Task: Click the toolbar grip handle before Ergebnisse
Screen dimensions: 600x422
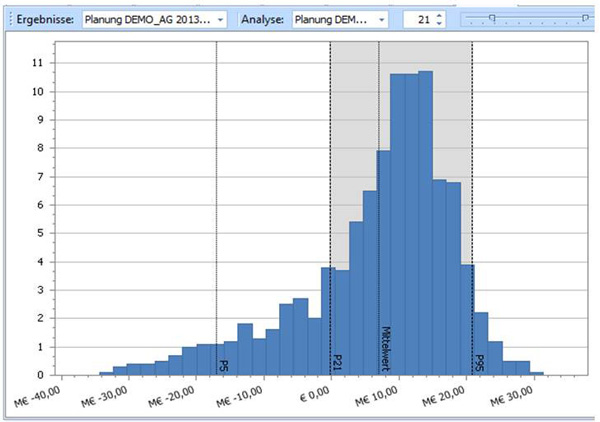Action: click(6, 19)
